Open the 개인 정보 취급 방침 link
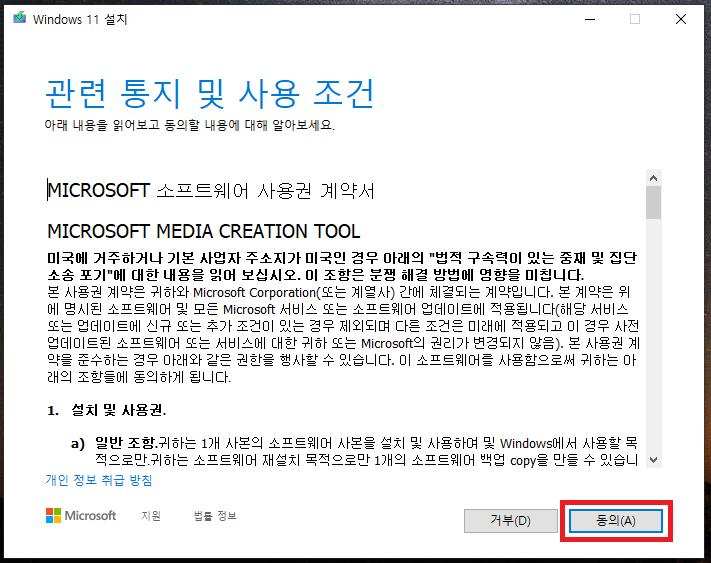711x563 pixels. (99, 480)
